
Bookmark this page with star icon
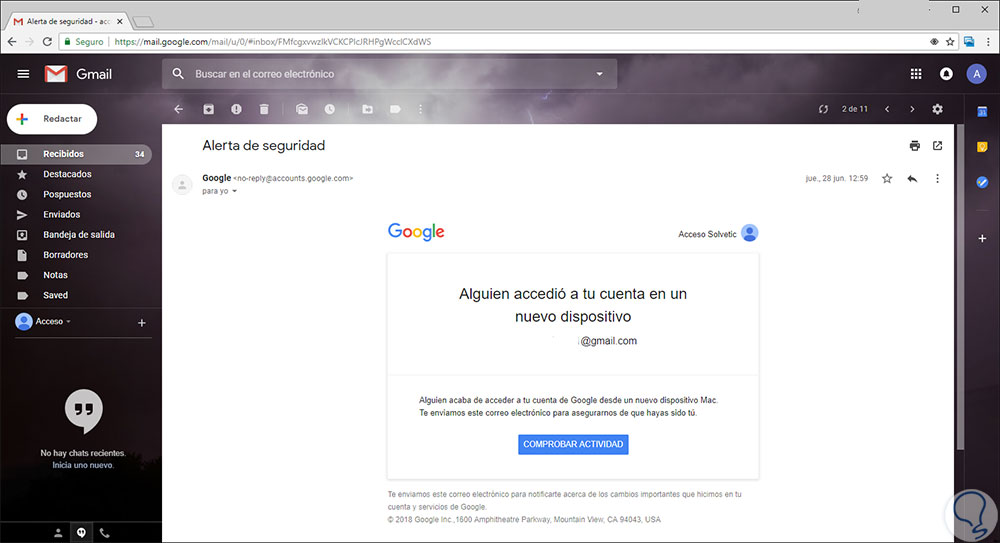click(950, 41)
